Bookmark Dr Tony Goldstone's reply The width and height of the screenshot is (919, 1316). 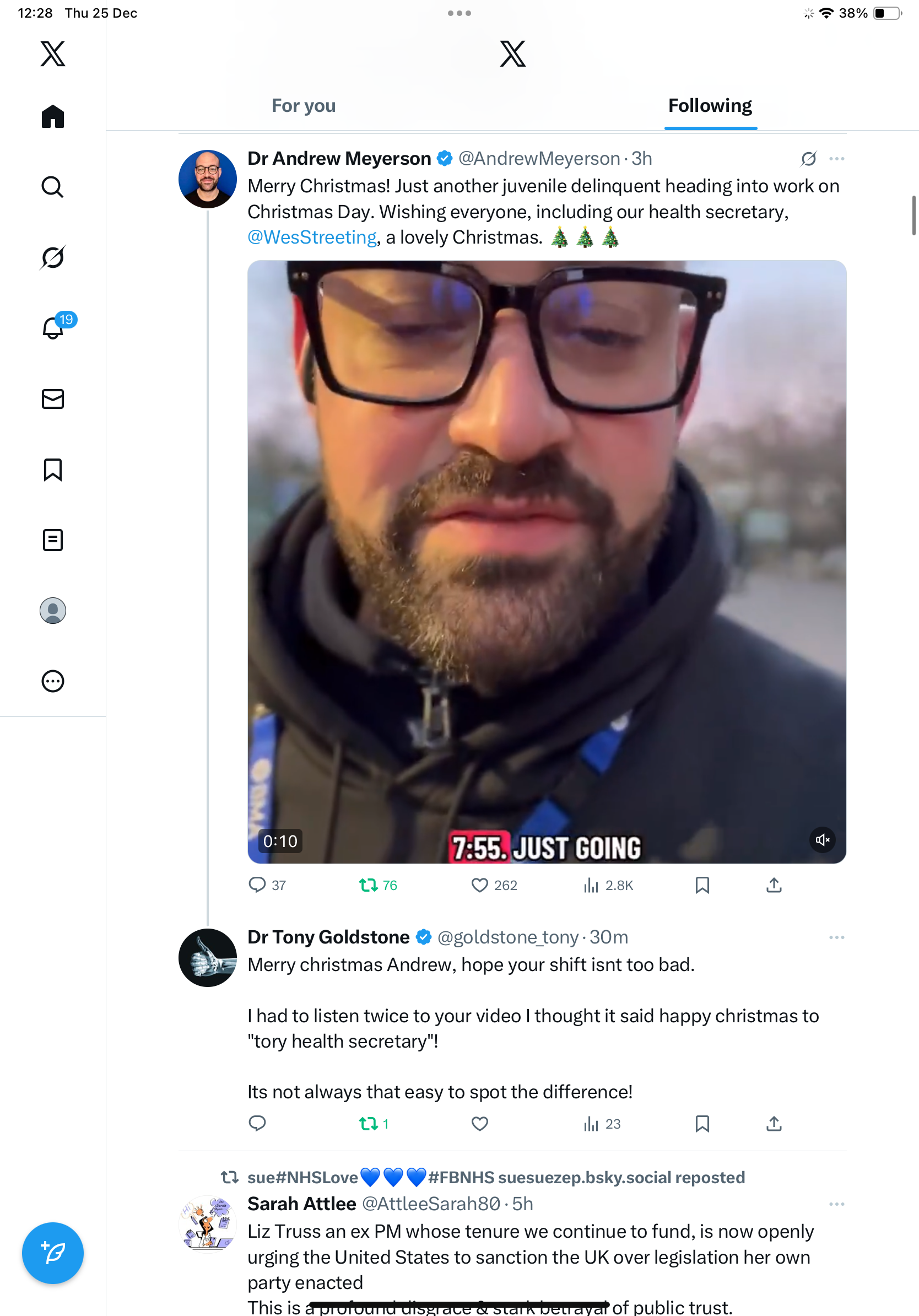point(702,1124)
